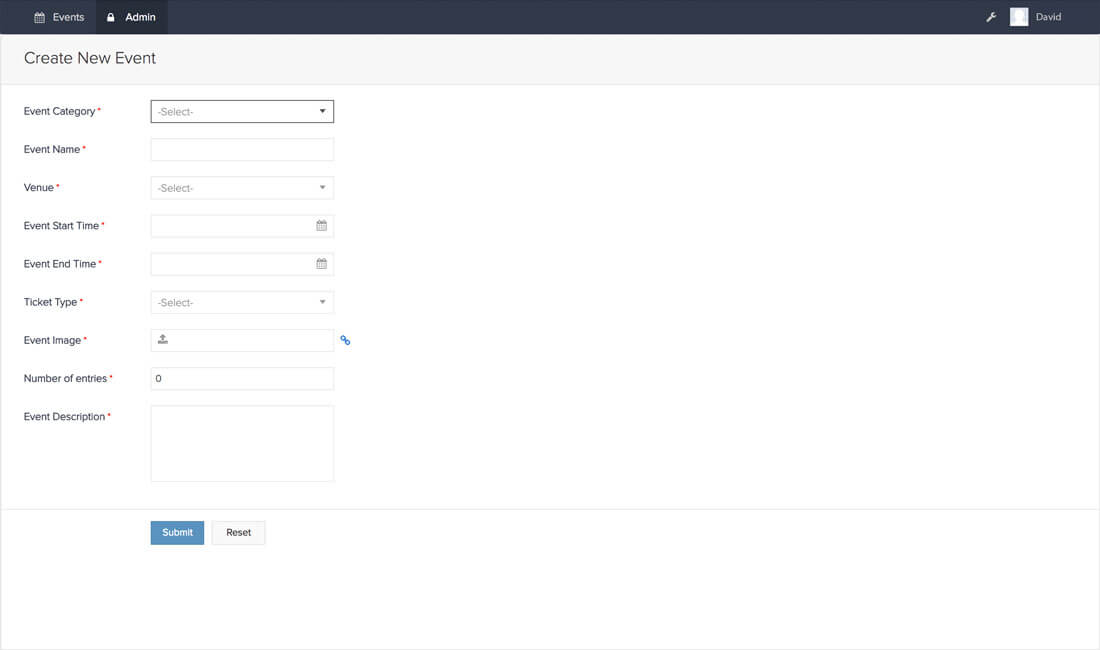Click the Number of entries field

pos(241,378)
